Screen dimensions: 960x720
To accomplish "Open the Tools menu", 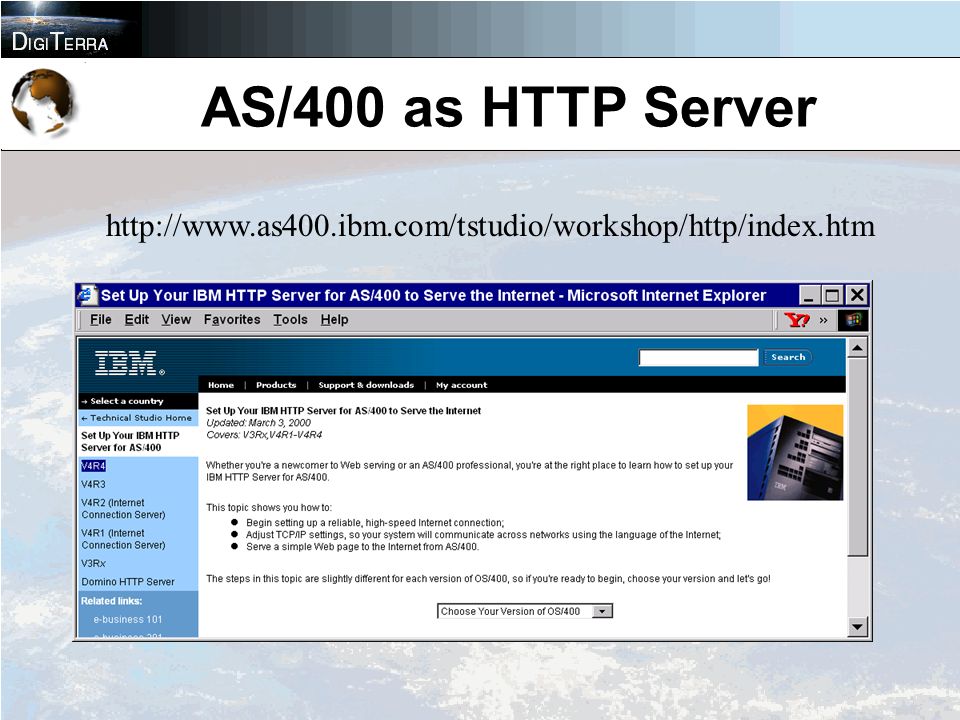I will pyautogui.click(x=290, y=320).
